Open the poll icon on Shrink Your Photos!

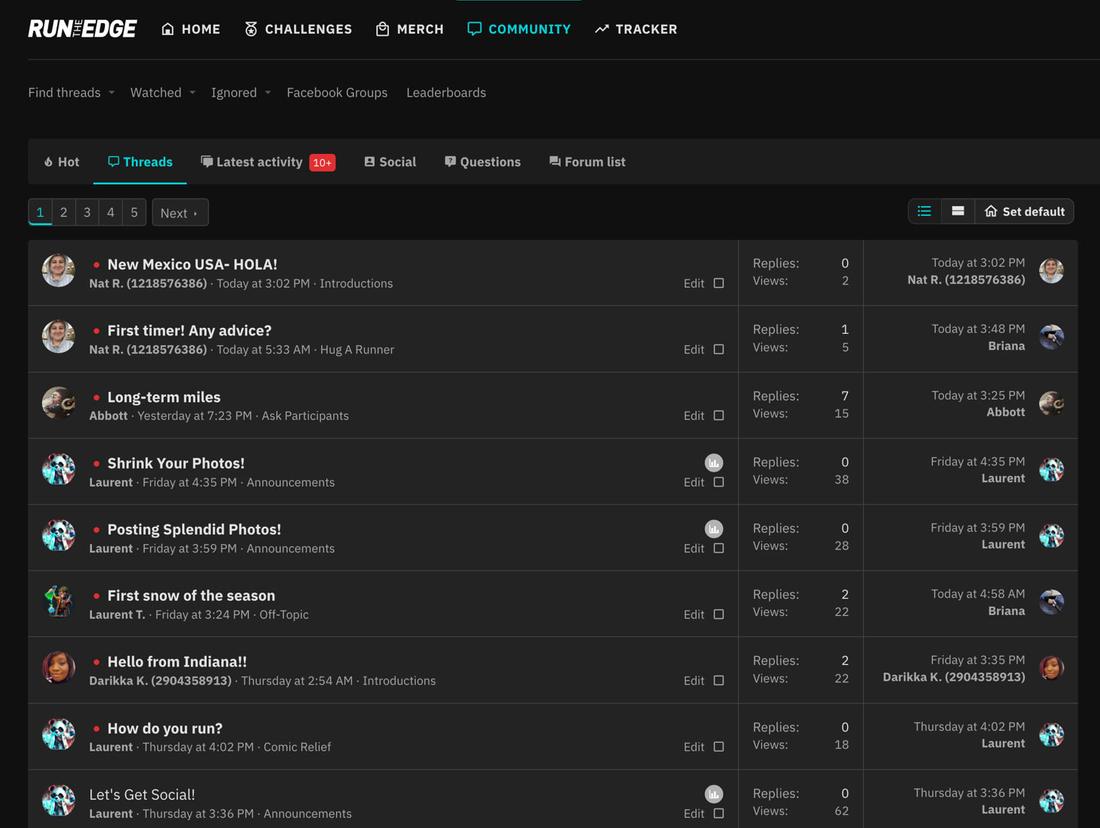(x=713, y=463)
